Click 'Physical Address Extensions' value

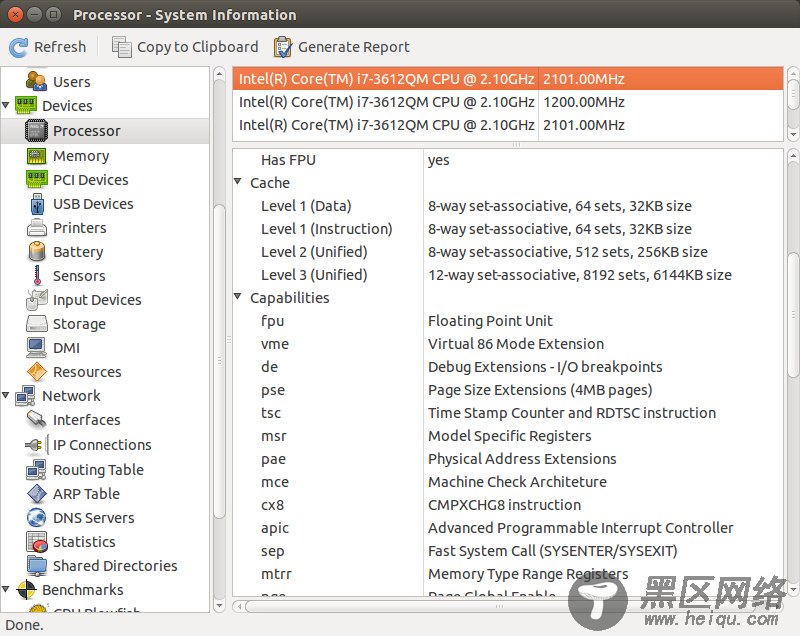pos(522,459)
